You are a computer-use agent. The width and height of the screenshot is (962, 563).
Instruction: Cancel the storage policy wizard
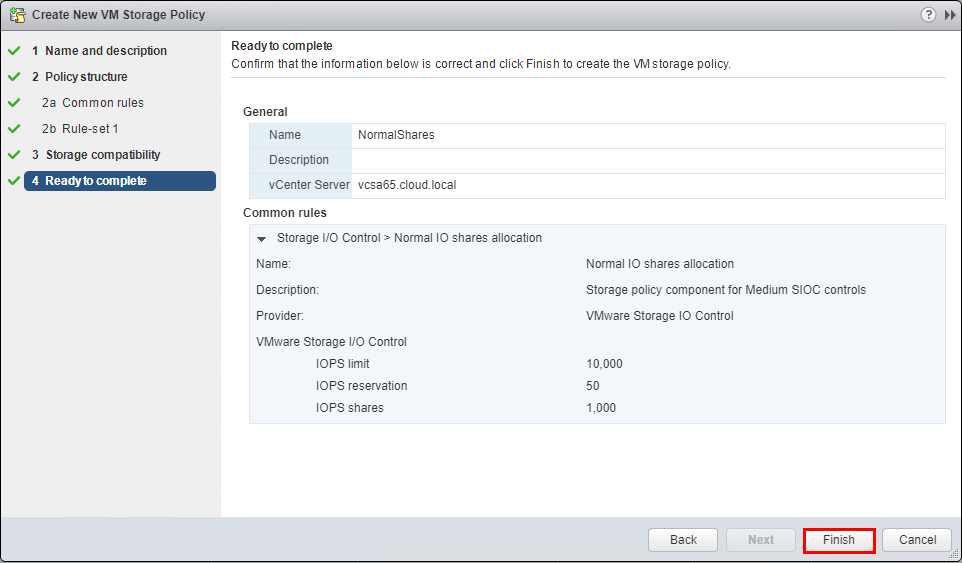[917, 540]
